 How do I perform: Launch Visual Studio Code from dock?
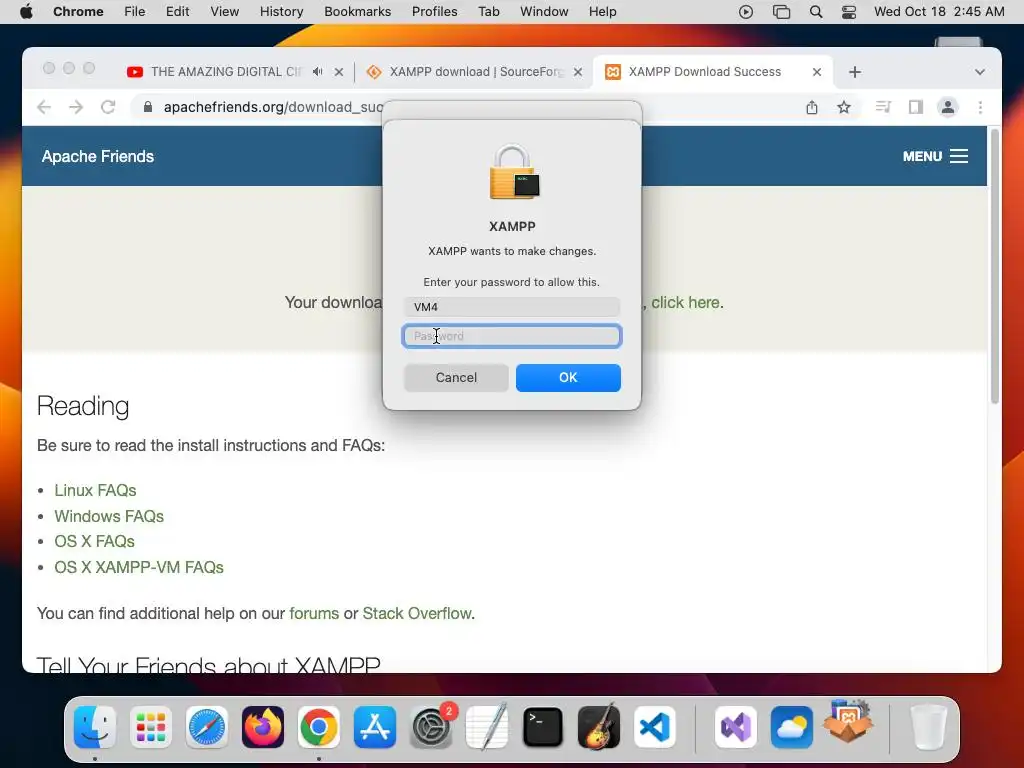pos(655,727)
